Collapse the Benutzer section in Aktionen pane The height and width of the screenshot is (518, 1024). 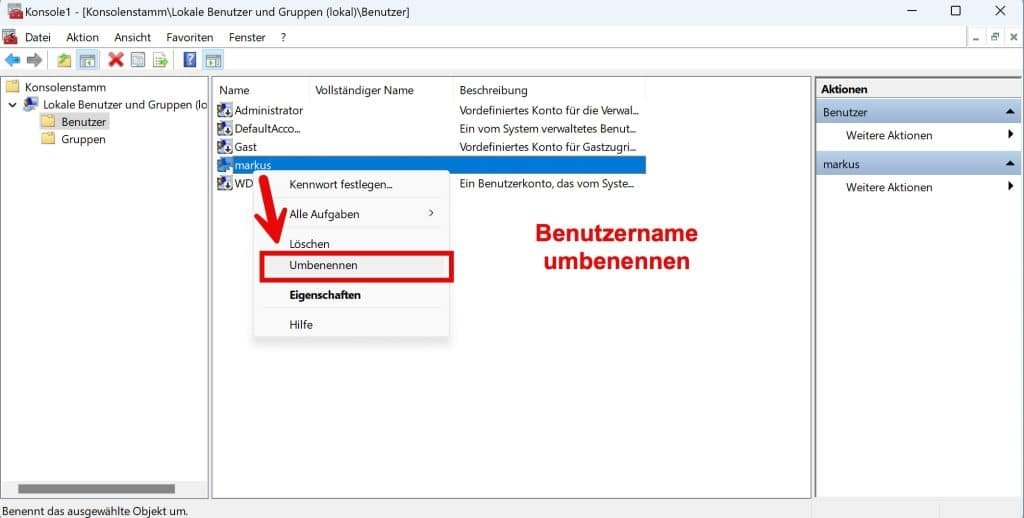(x=1010, y=112)
